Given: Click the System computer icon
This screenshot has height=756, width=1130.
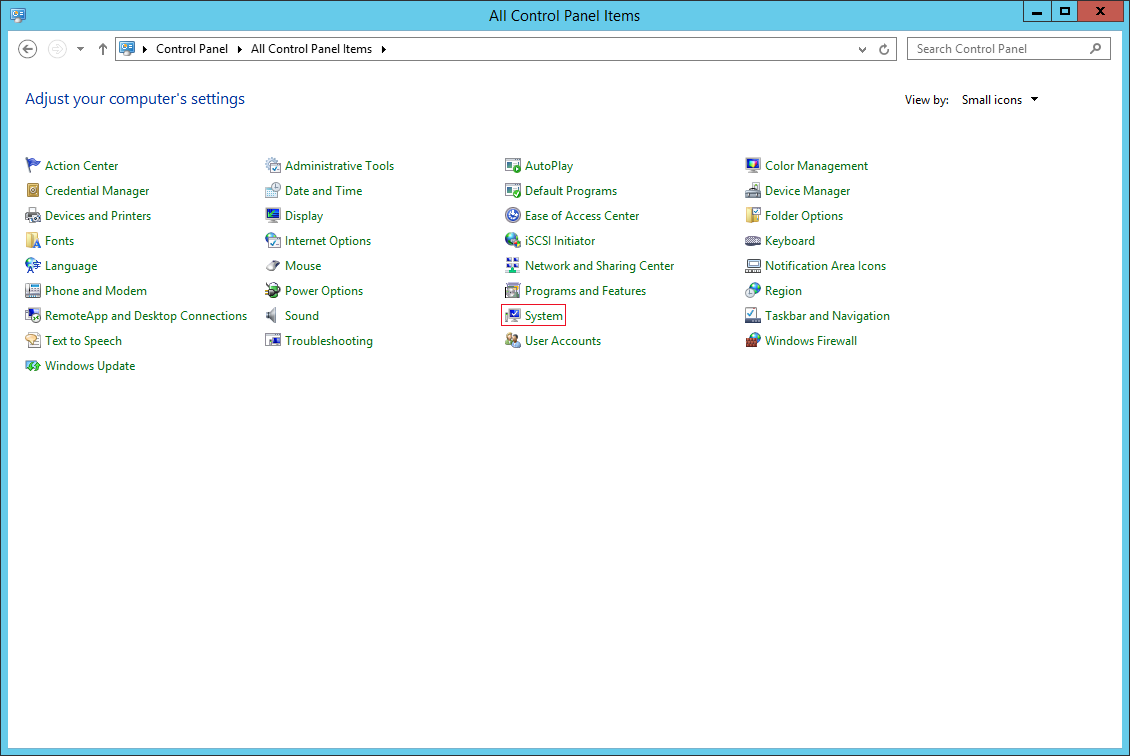Looking at the screenshot, I should [x=512, y=316].
